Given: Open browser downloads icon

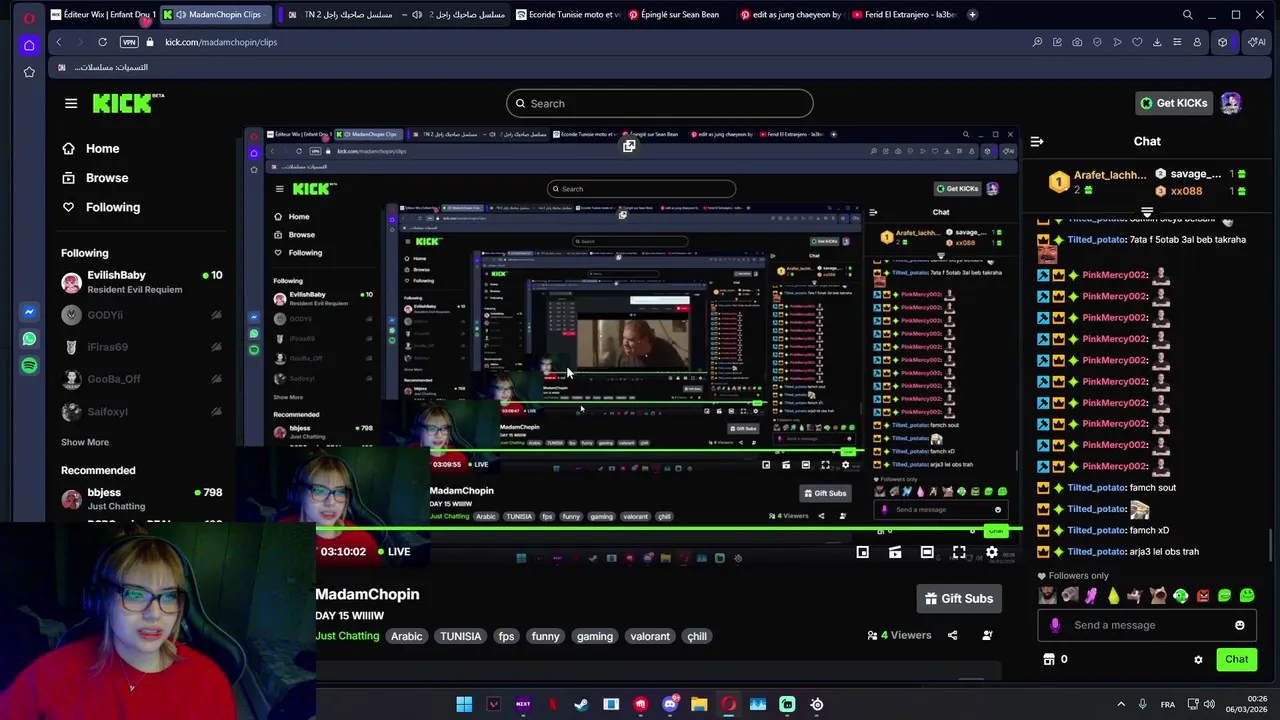Looking at the screenshot, I should point(1157,42).
